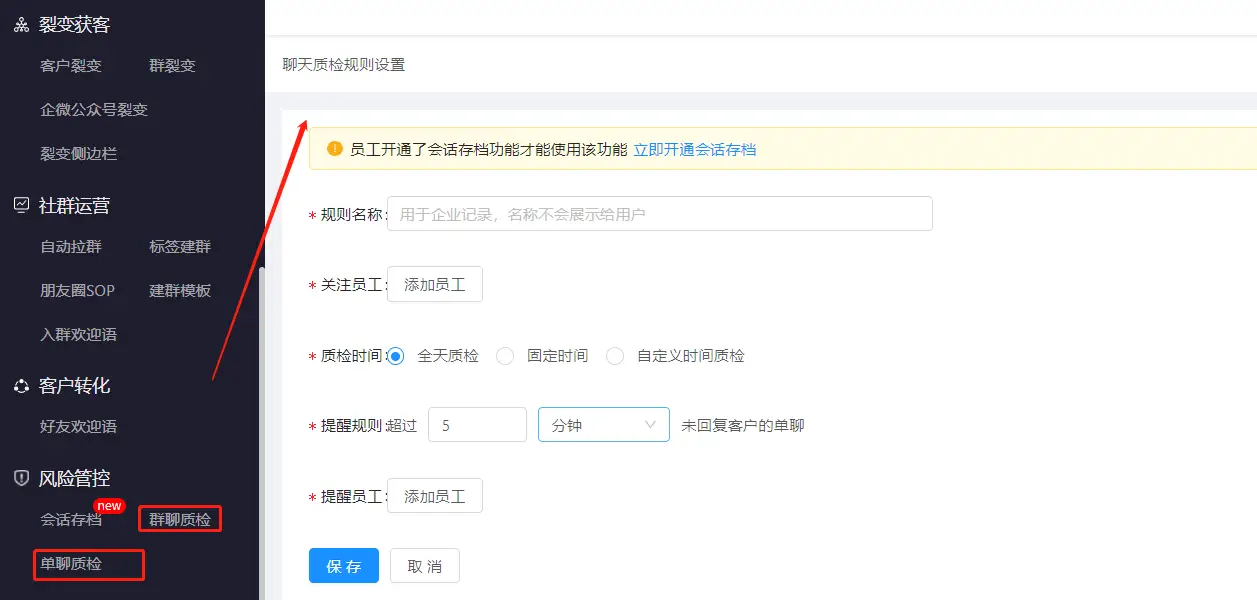This screenshot has width=1257, height=600.
Task: Click the blue 保存 button
Action: pyautogui.click(x=344, y=566)
